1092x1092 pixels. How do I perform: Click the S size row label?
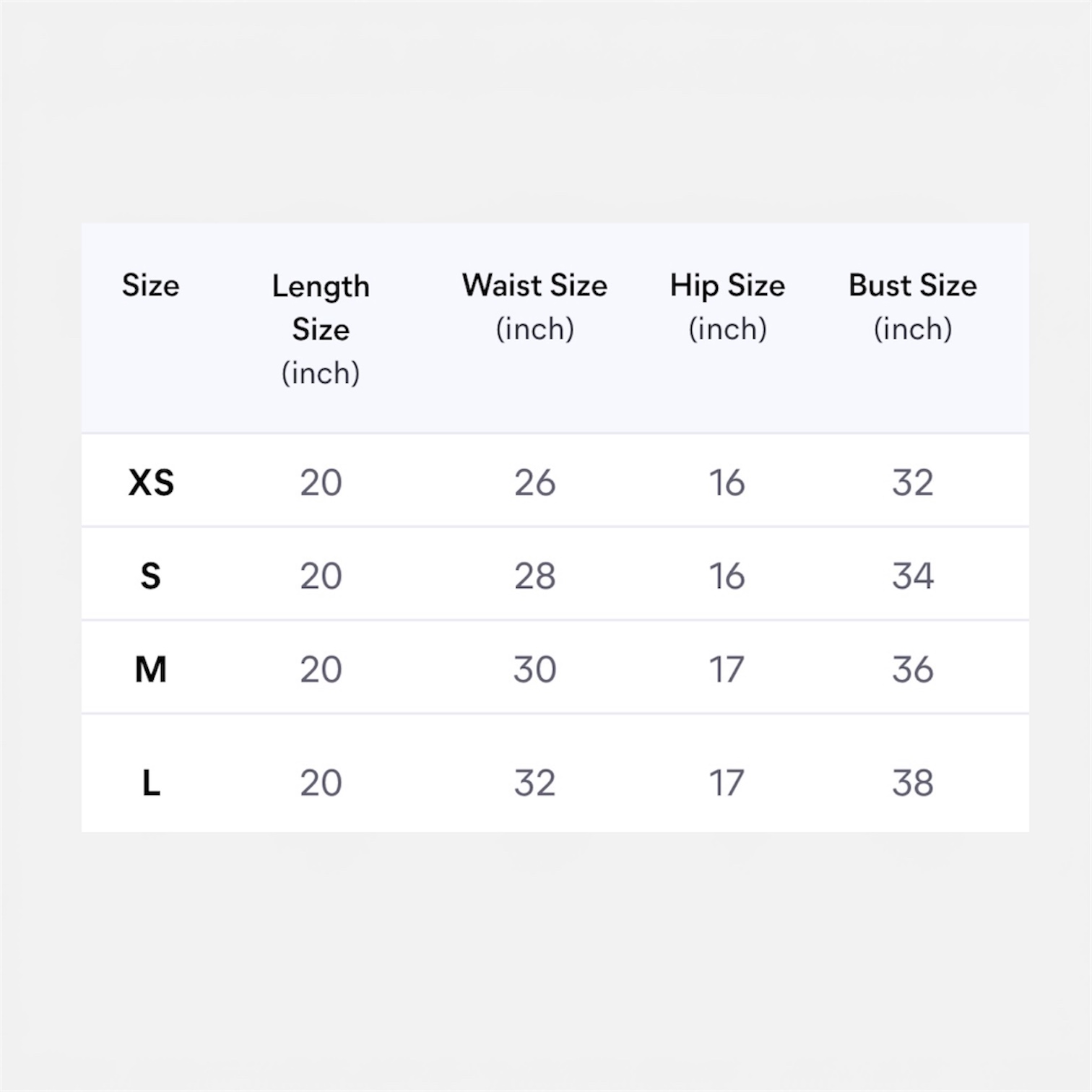[150, 576]
